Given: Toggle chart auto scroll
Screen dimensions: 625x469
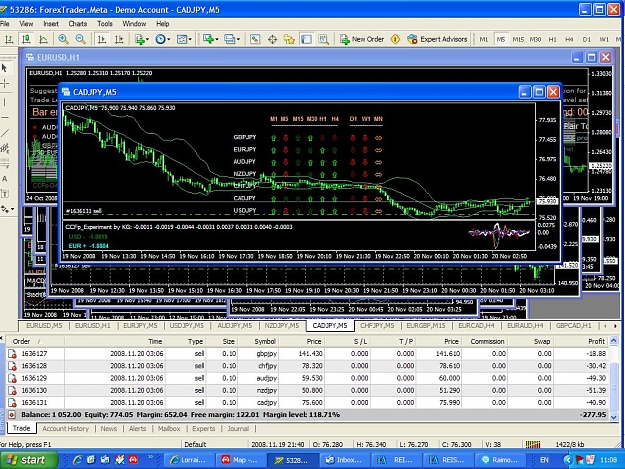Looking at the screenshot, I should 102,39.
